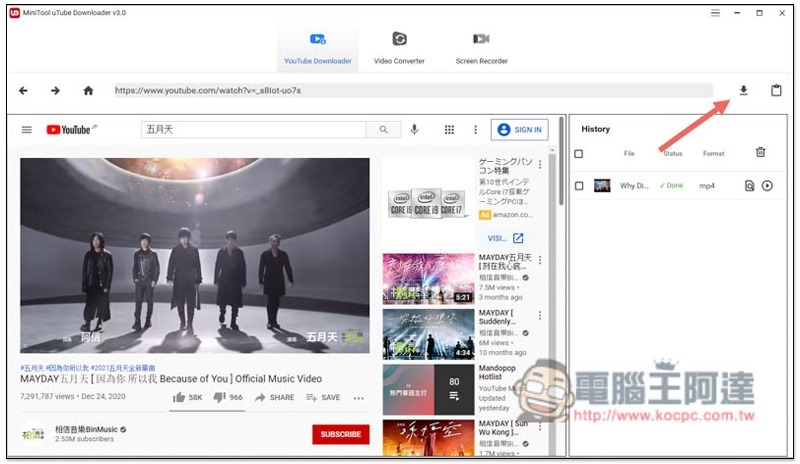Focus the YouTube URL address bar
Image resolution: width=800 pixels, height=464 pixels.
tap(413, 90)
